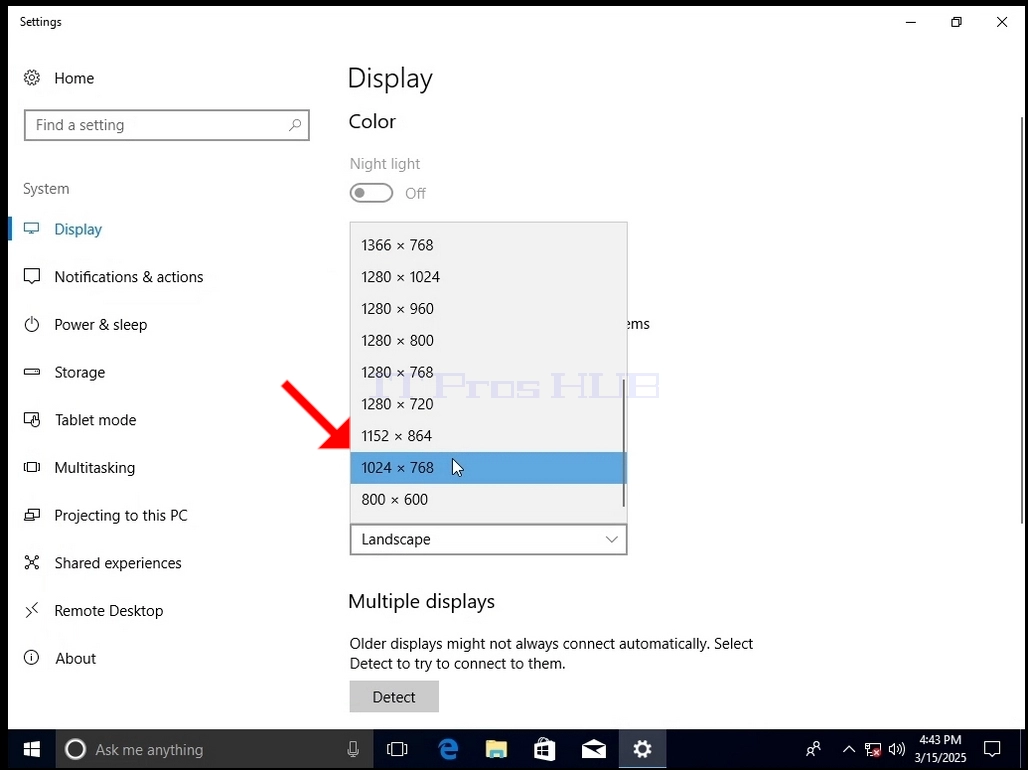Click the Detect button

click(394, 697)
